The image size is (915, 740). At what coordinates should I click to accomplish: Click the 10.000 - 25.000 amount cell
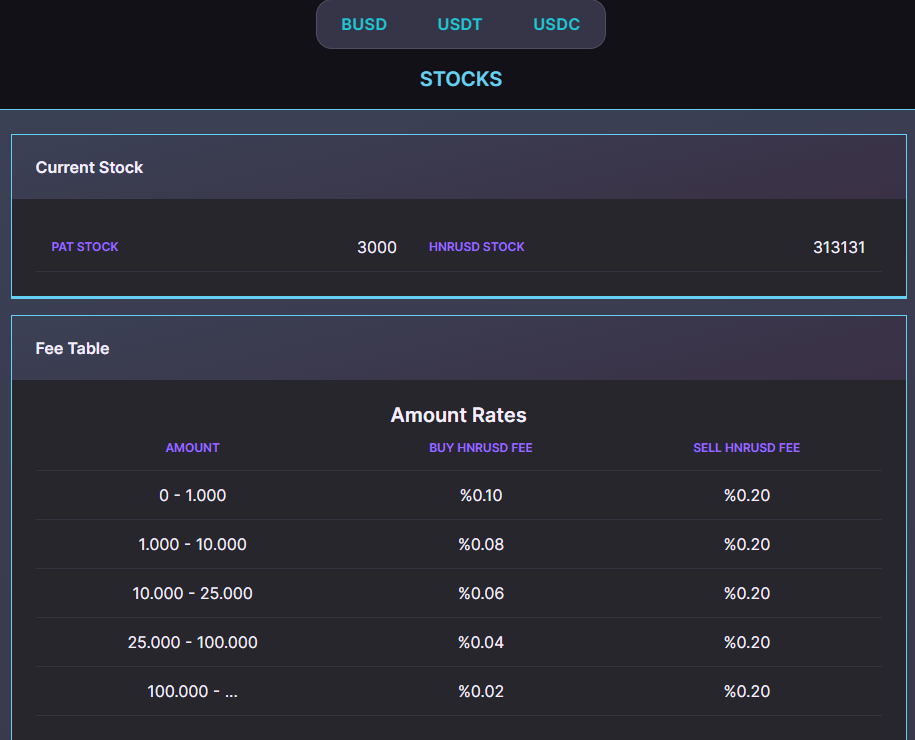click(x=192, y=593)
